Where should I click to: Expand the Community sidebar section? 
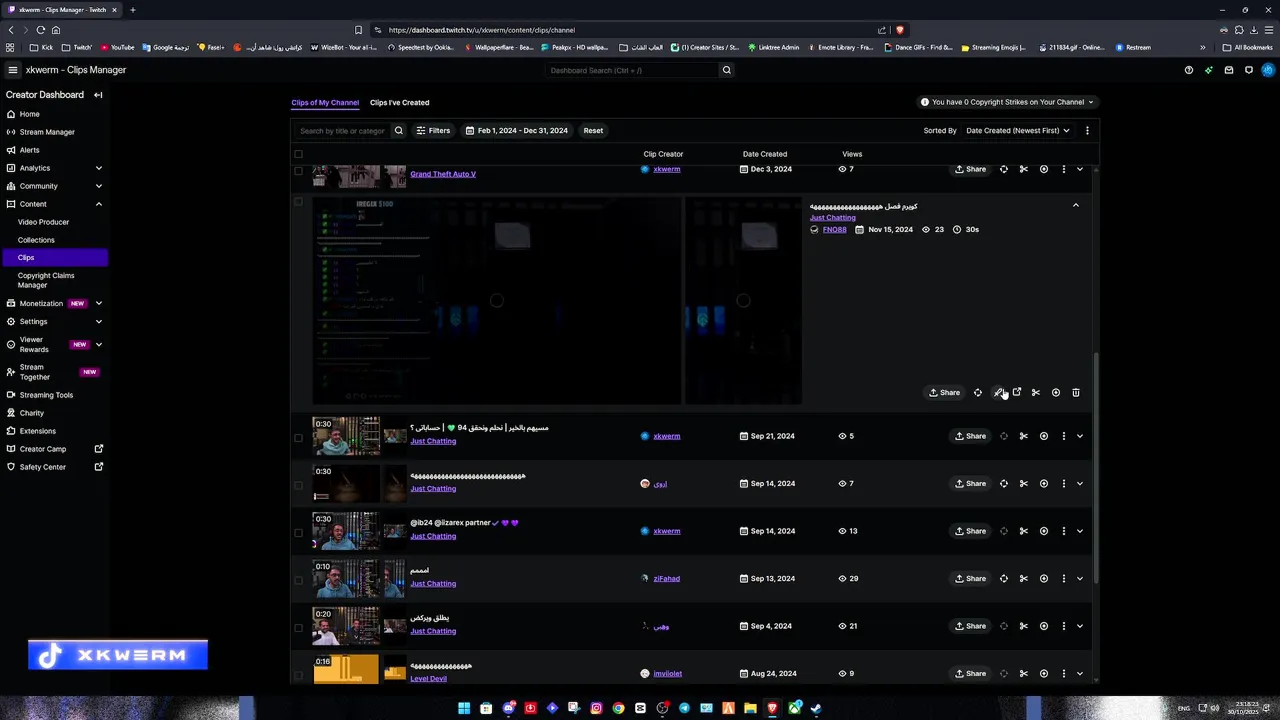(98, 186)
